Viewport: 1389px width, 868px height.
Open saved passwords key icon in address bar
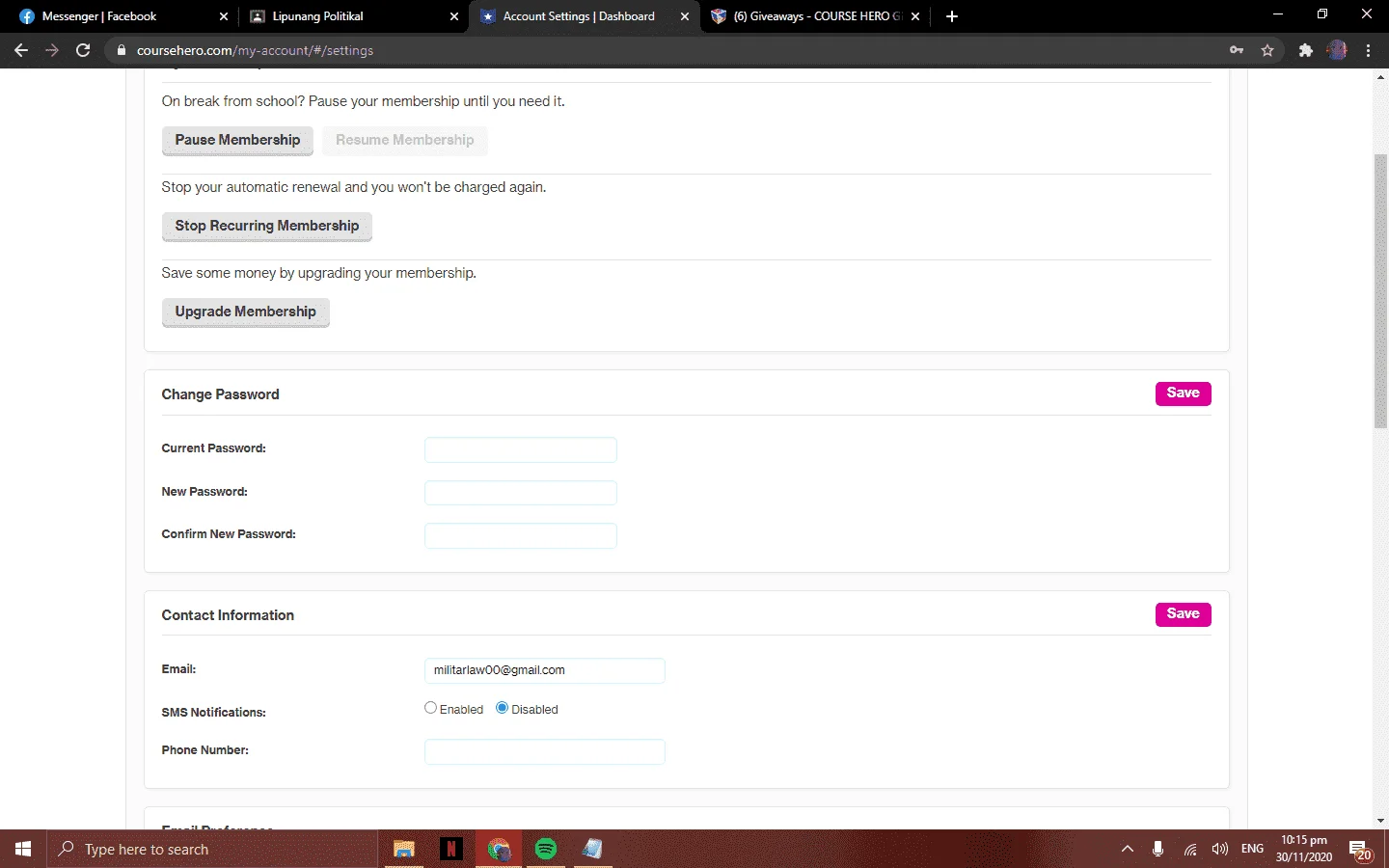click(x=1237, y=50)
